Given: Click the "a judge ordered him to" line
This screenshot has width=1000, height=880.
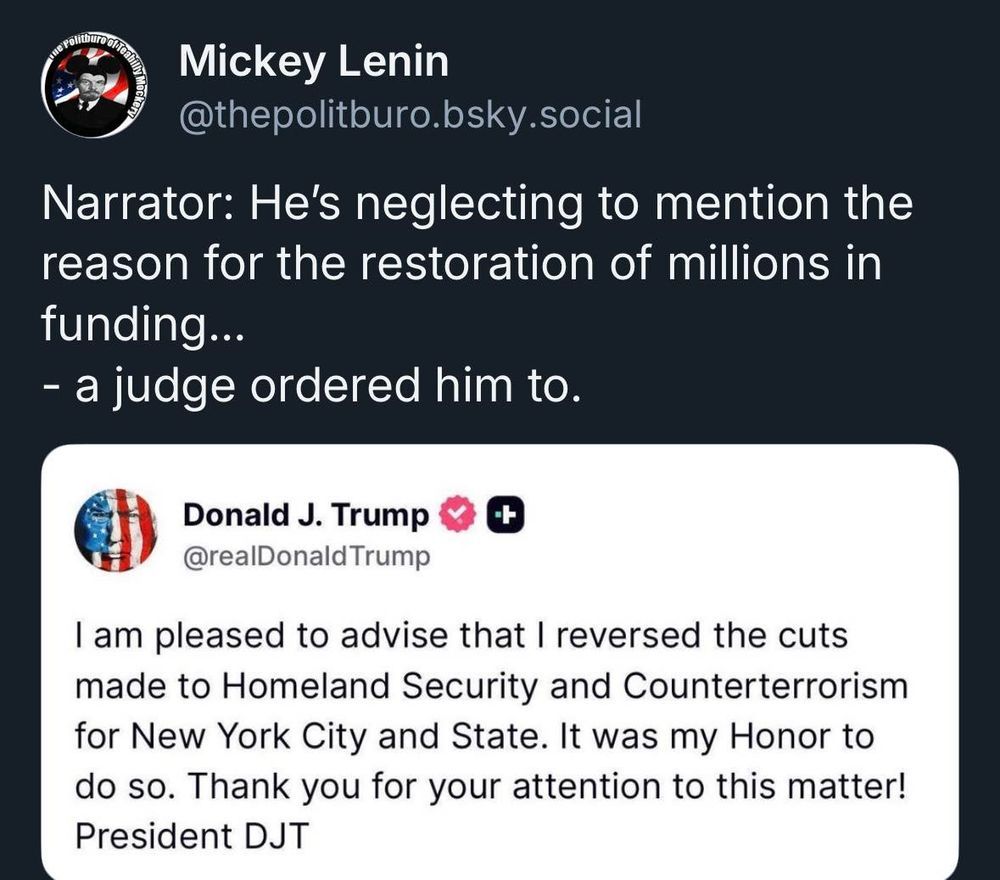Looking at the screenshot, I should click(x=312, y=385).
